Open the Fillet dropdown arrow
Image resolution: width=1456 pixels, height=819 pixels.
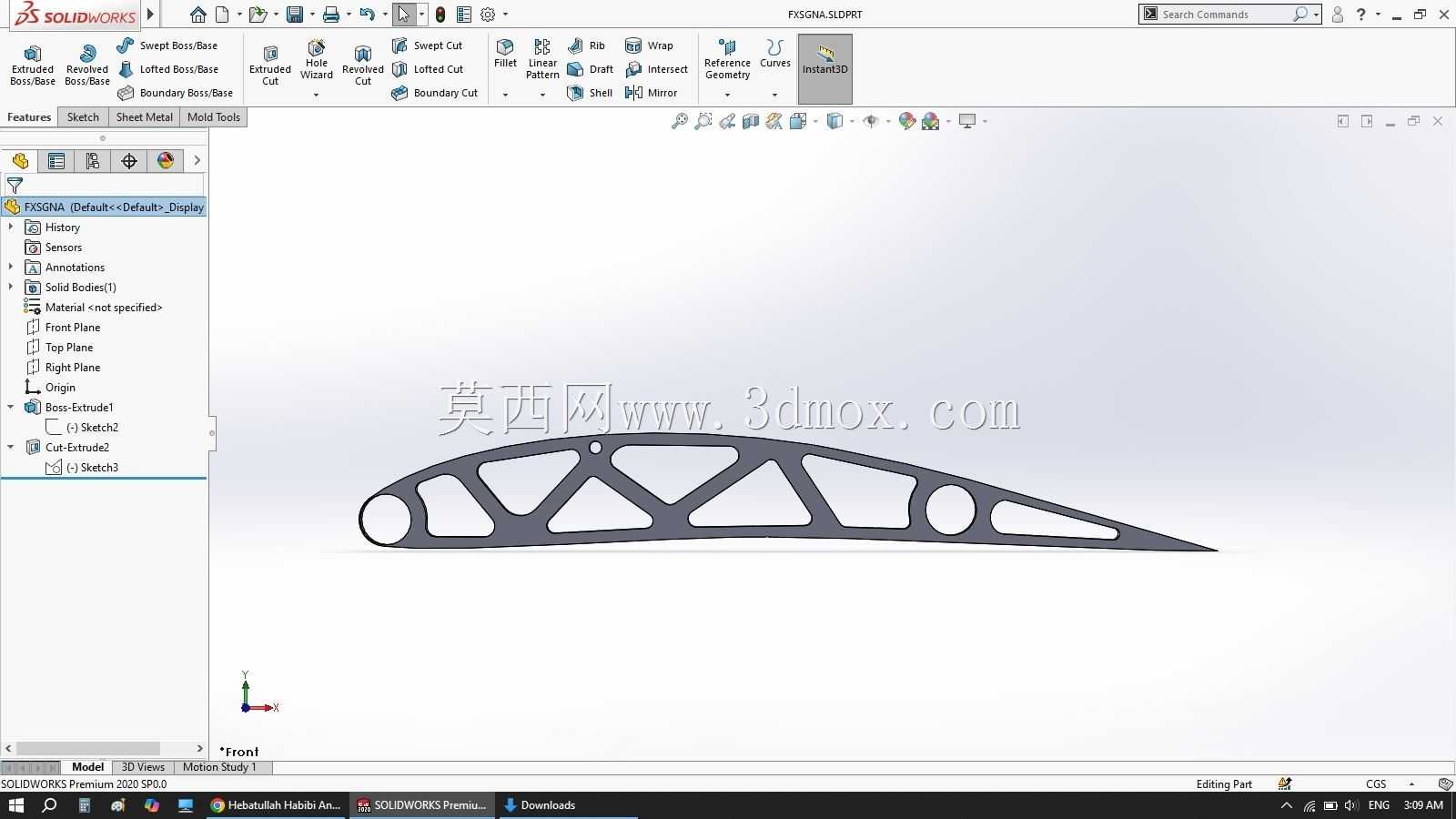coord(505,95)
